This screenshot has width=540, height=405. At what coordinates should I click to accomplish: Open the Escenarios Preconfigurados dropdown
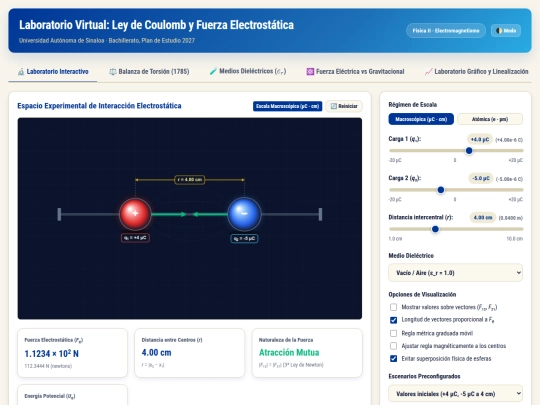455,394
